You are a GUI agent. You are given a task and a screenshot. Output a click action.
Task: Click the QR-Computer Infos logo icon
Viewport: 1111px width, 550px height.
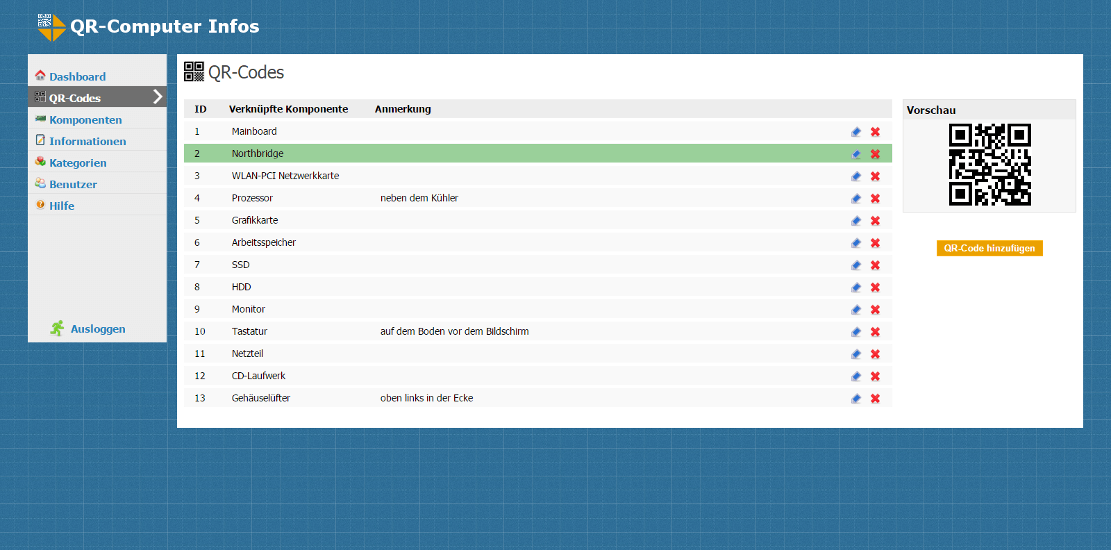[52, 27]
